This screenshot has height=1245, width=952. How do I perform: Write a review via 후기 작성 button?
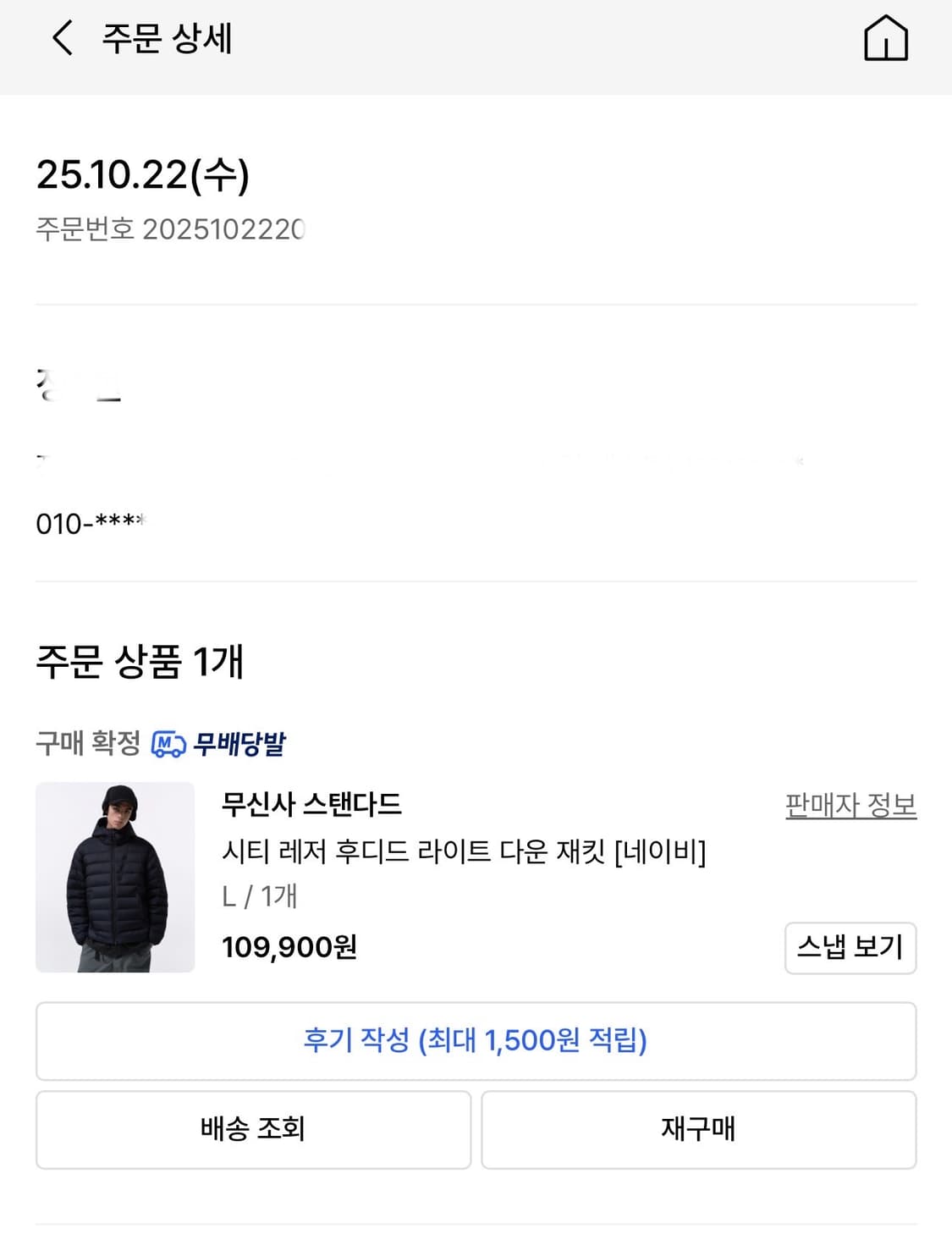coord(476,1041)
